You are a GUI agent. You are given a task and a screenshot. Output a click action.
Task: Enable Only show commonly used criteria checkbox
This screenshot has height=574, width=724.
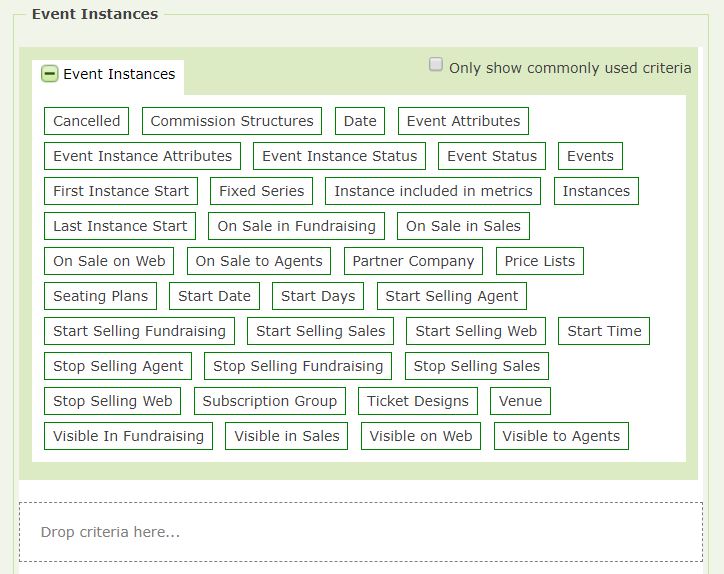point(435,64)
